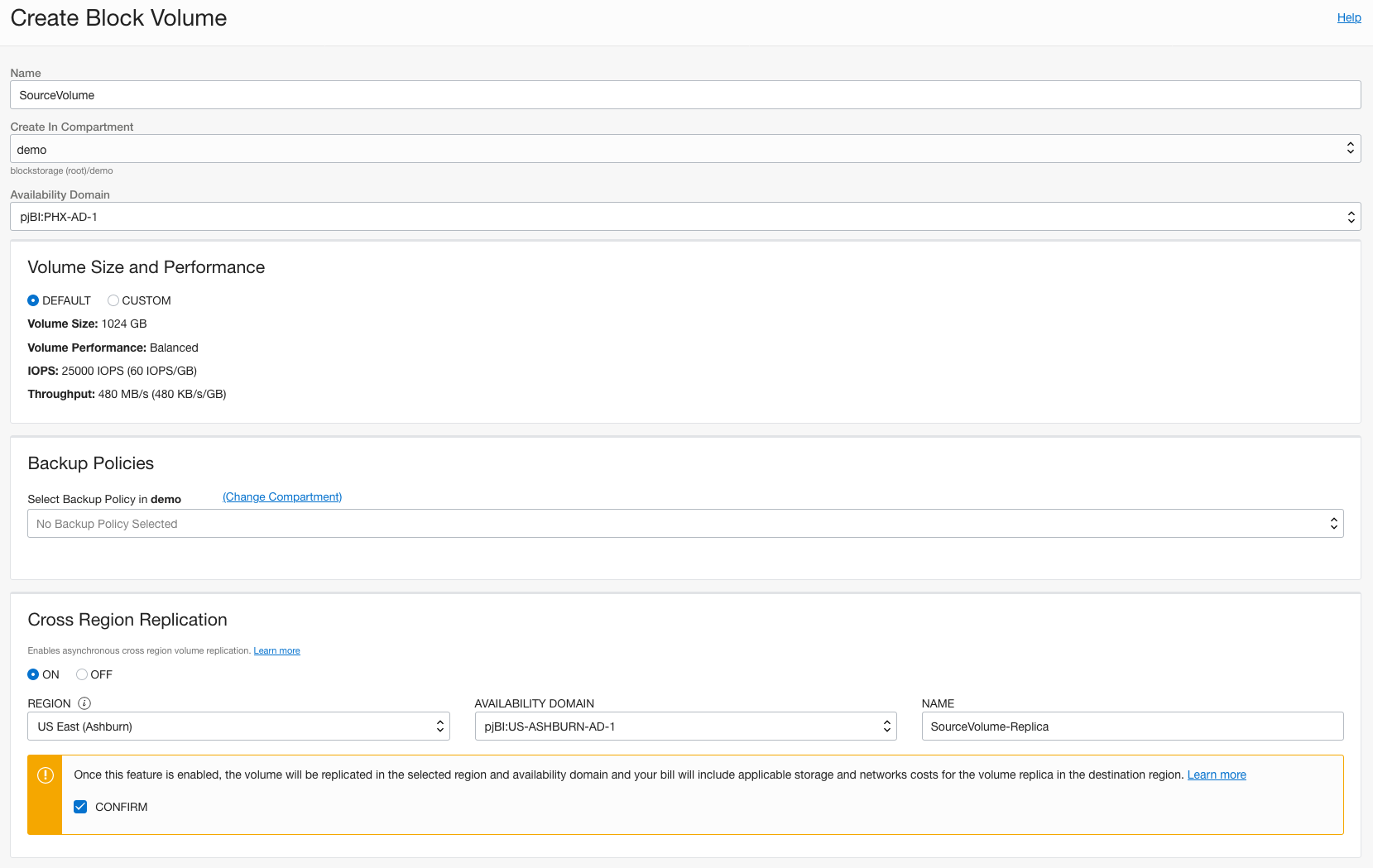
Task: Click the info icon next to REGION
Action: 84,703
